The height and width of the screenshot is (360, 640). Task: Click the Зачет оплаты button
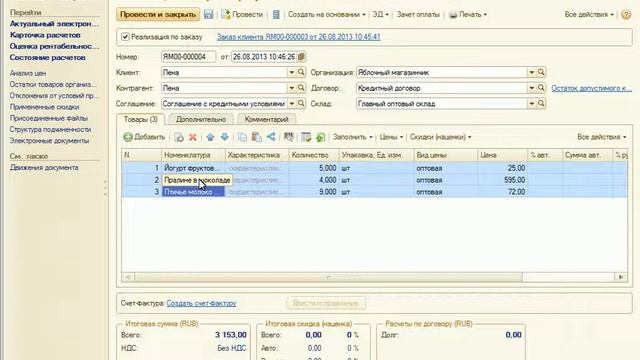tap(418, 14)
